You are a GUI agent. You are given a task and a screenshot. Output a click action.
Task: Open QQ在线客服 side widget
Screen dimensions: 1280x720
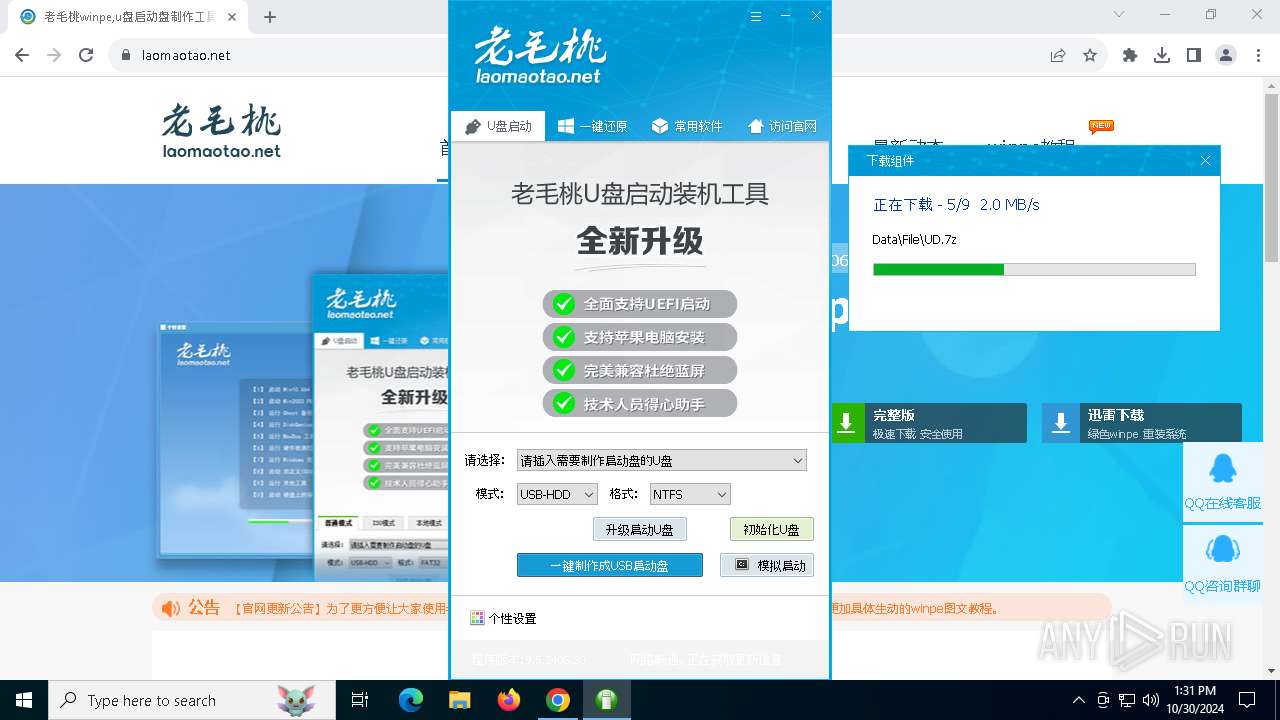(x=1222, y=482)
